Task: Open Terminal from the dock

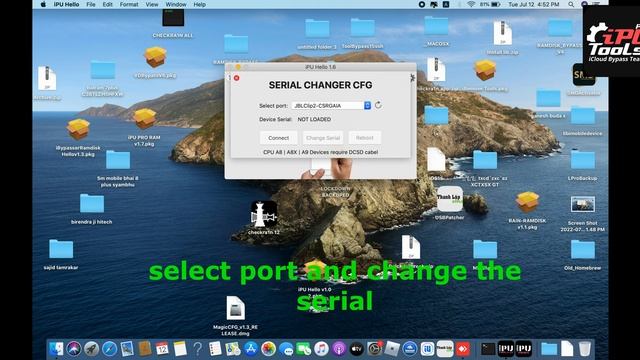Action: (x=488, y=349)
